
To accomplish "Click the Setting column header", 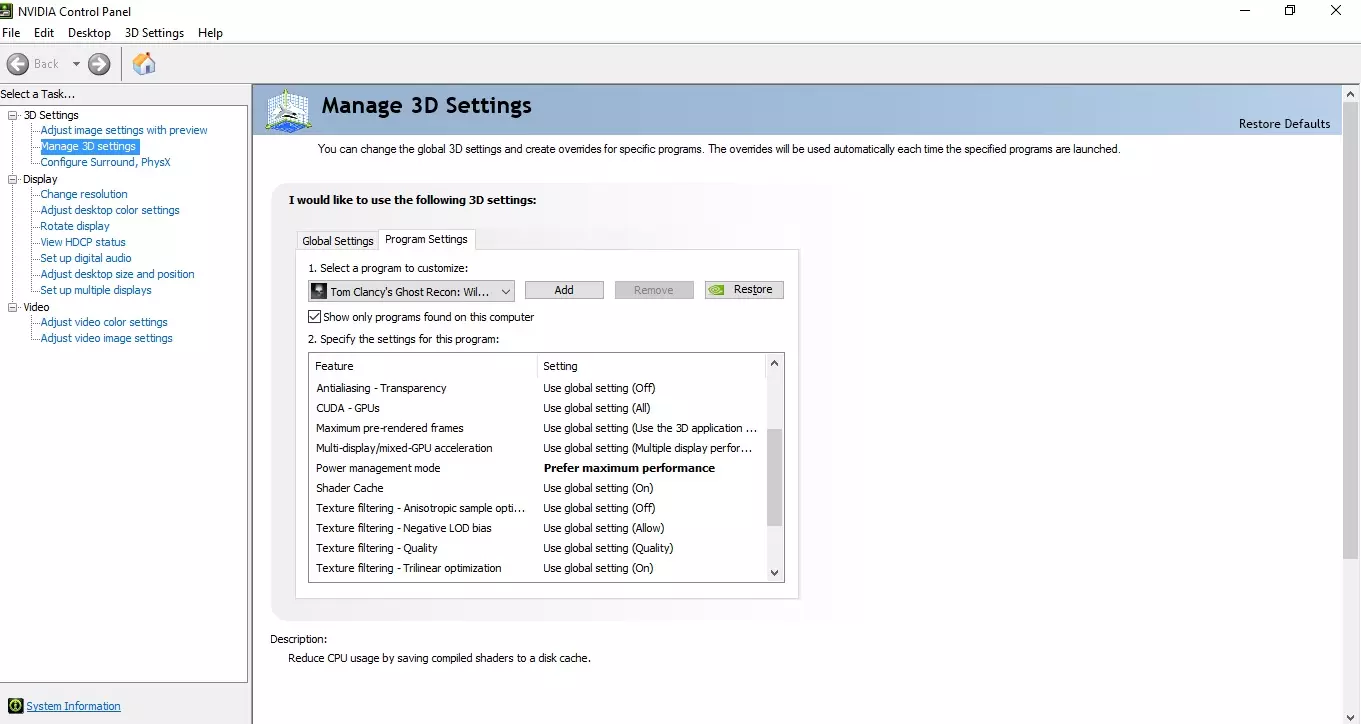I will coord(651,366).
